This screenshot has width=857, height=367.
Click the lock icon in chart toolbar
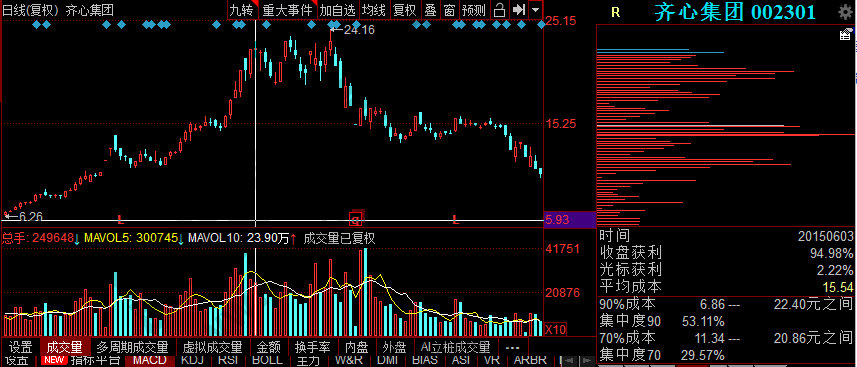pyautogui.click(x=499, y=9)
